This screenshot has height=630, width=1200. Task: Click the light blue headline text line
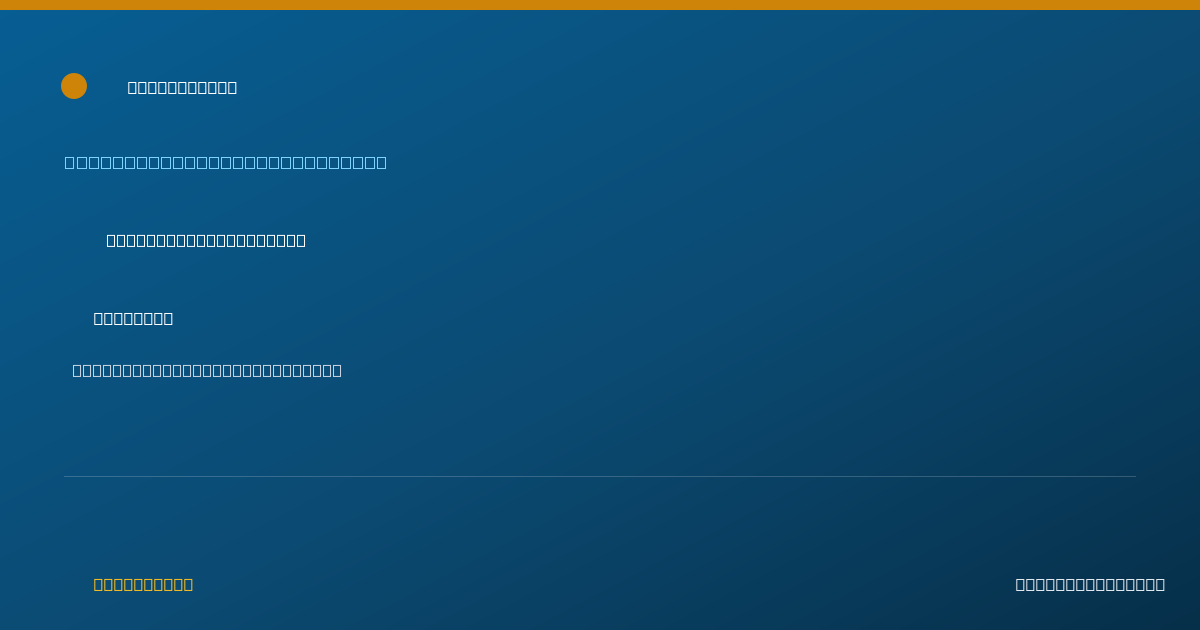pos(226,162)
